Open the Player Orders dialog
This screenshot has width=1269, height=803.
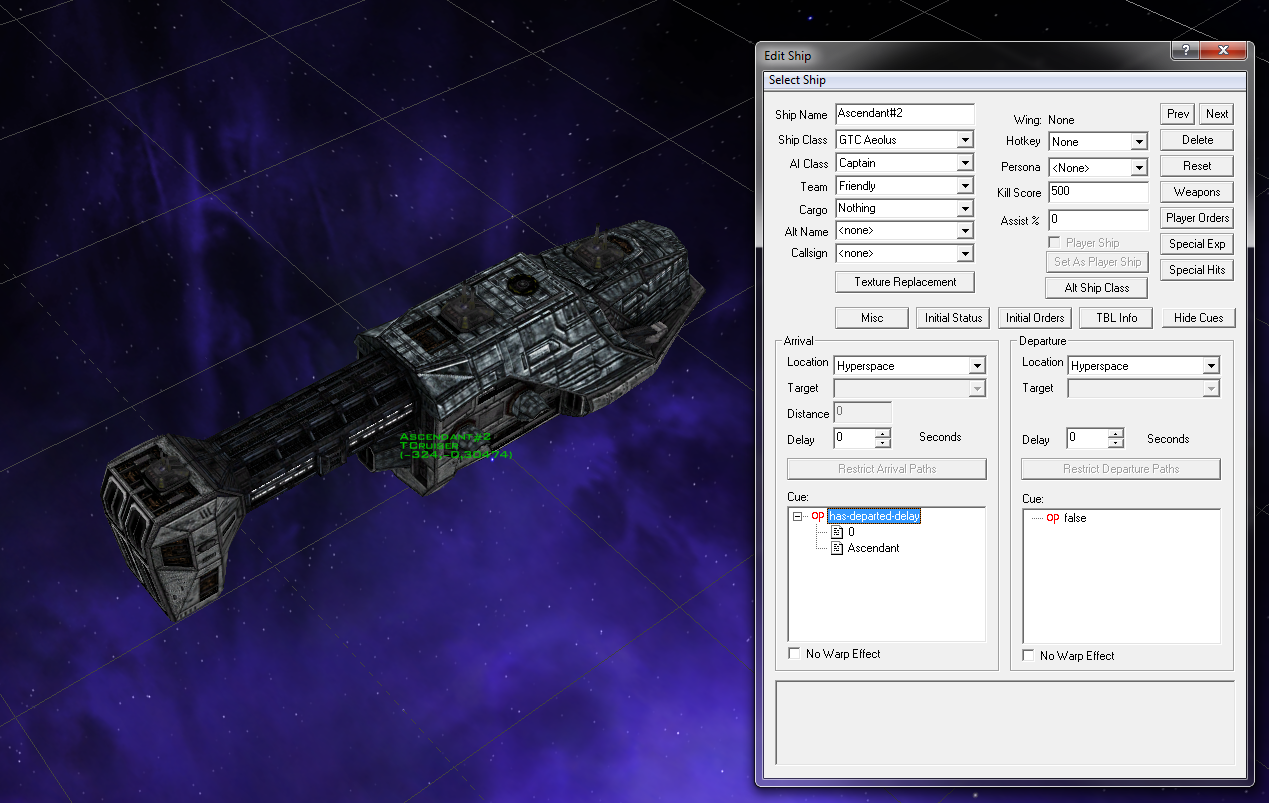[x=1197, y=218]
